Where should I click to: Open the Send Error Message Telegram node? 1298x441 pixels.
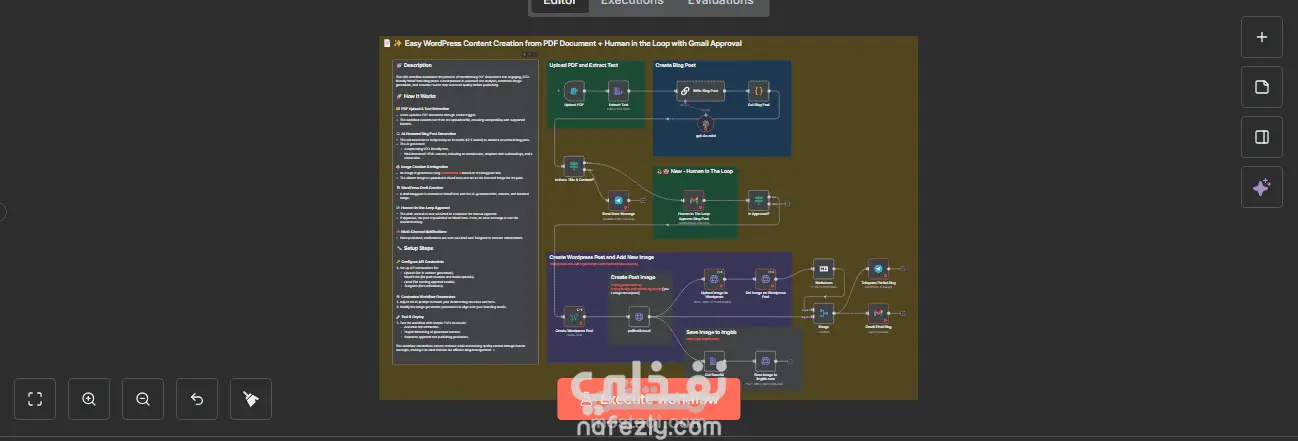coord(618,201)
